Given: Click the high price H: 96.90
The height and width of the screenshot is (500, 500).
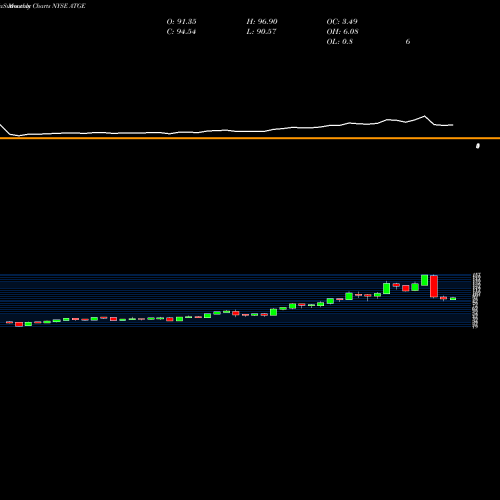Looking at the screenshot, I should point(262,22).
